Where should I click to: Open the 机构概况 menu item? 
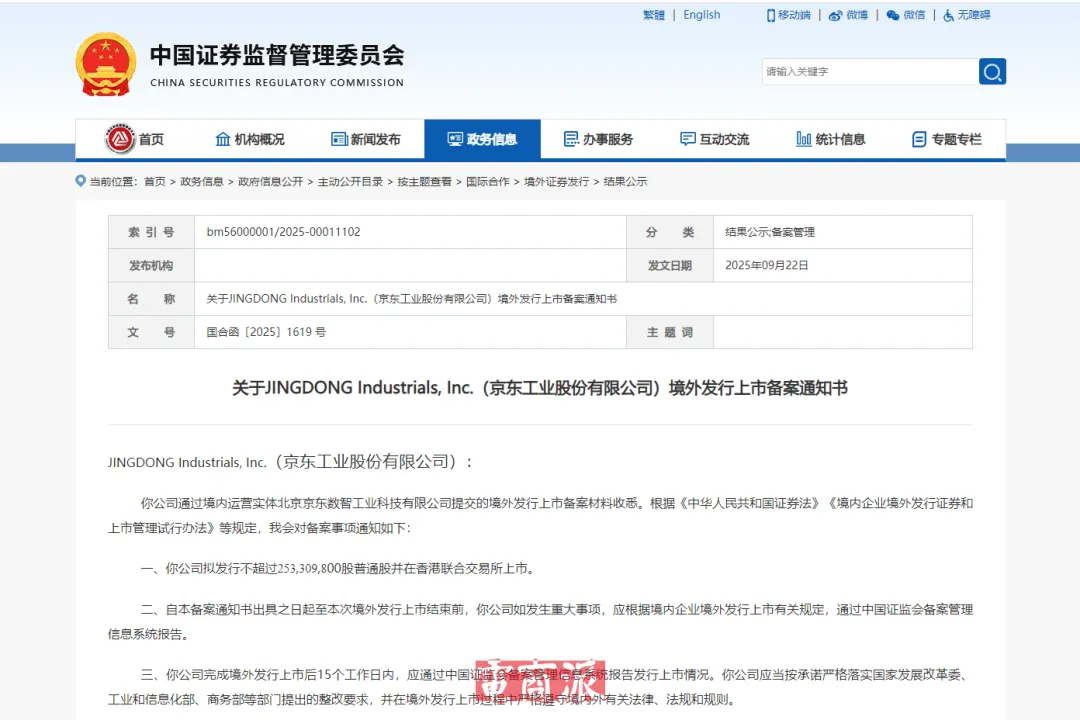tap(250, 139)
